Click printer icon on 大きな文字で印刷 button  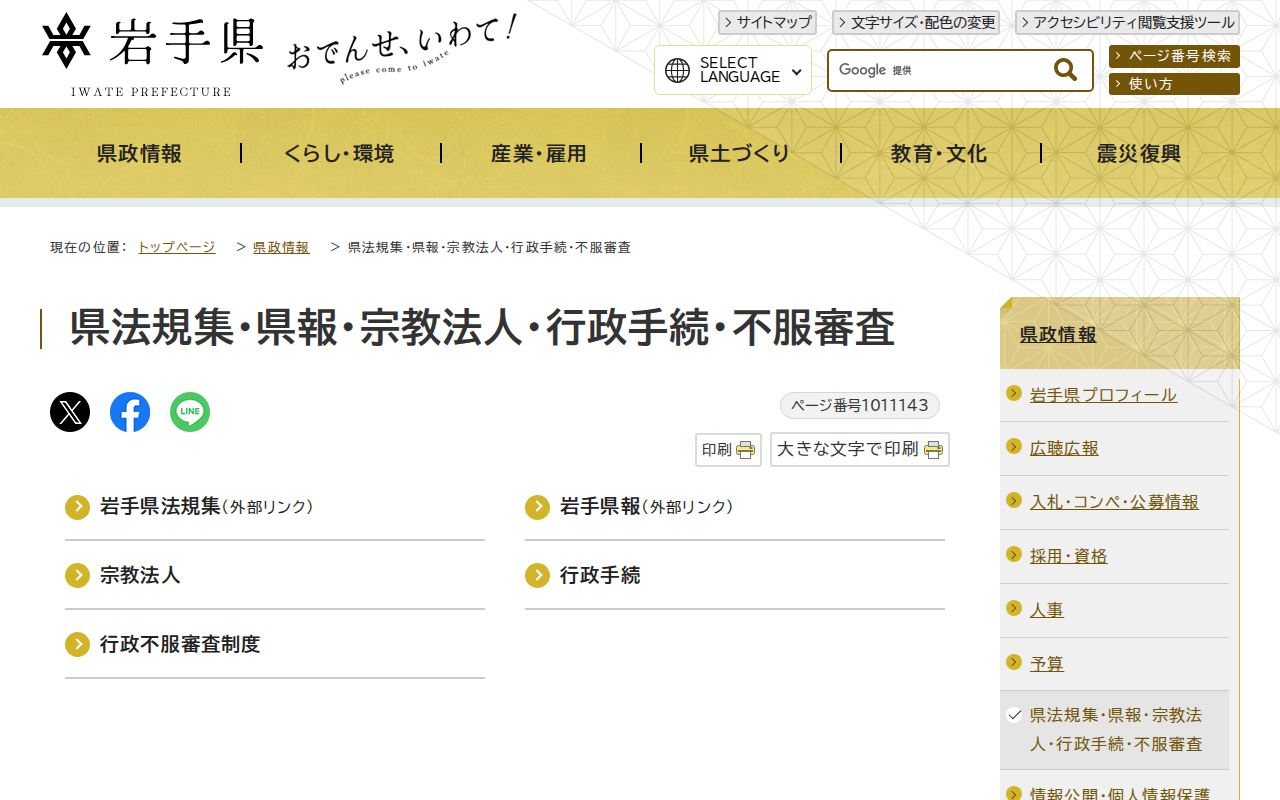click(934, 450)
